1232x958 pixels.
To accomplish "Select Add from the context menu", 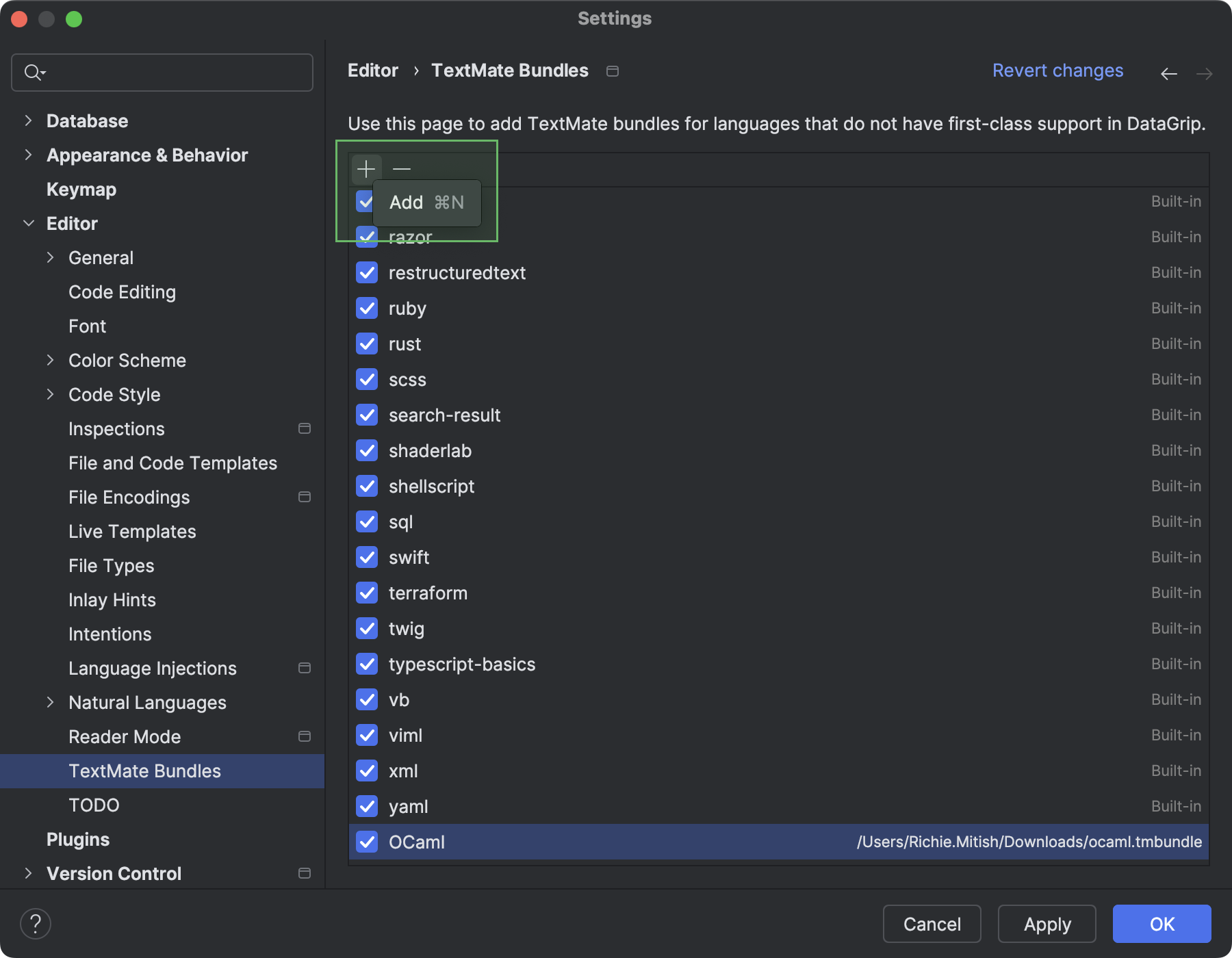I will (406, 203).
